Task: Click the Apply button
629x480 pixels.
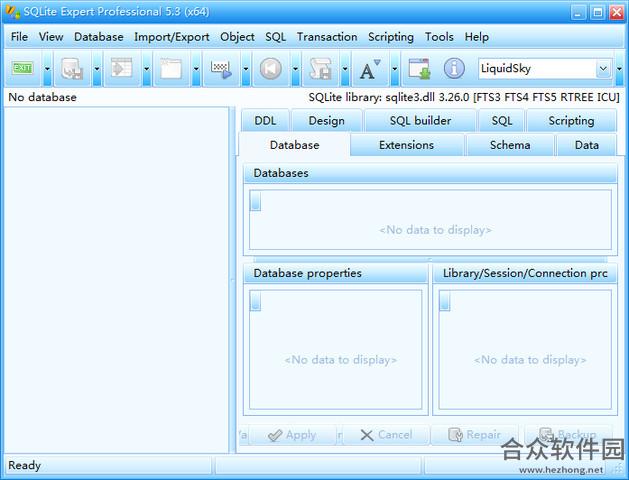Action: pos(292,435)
